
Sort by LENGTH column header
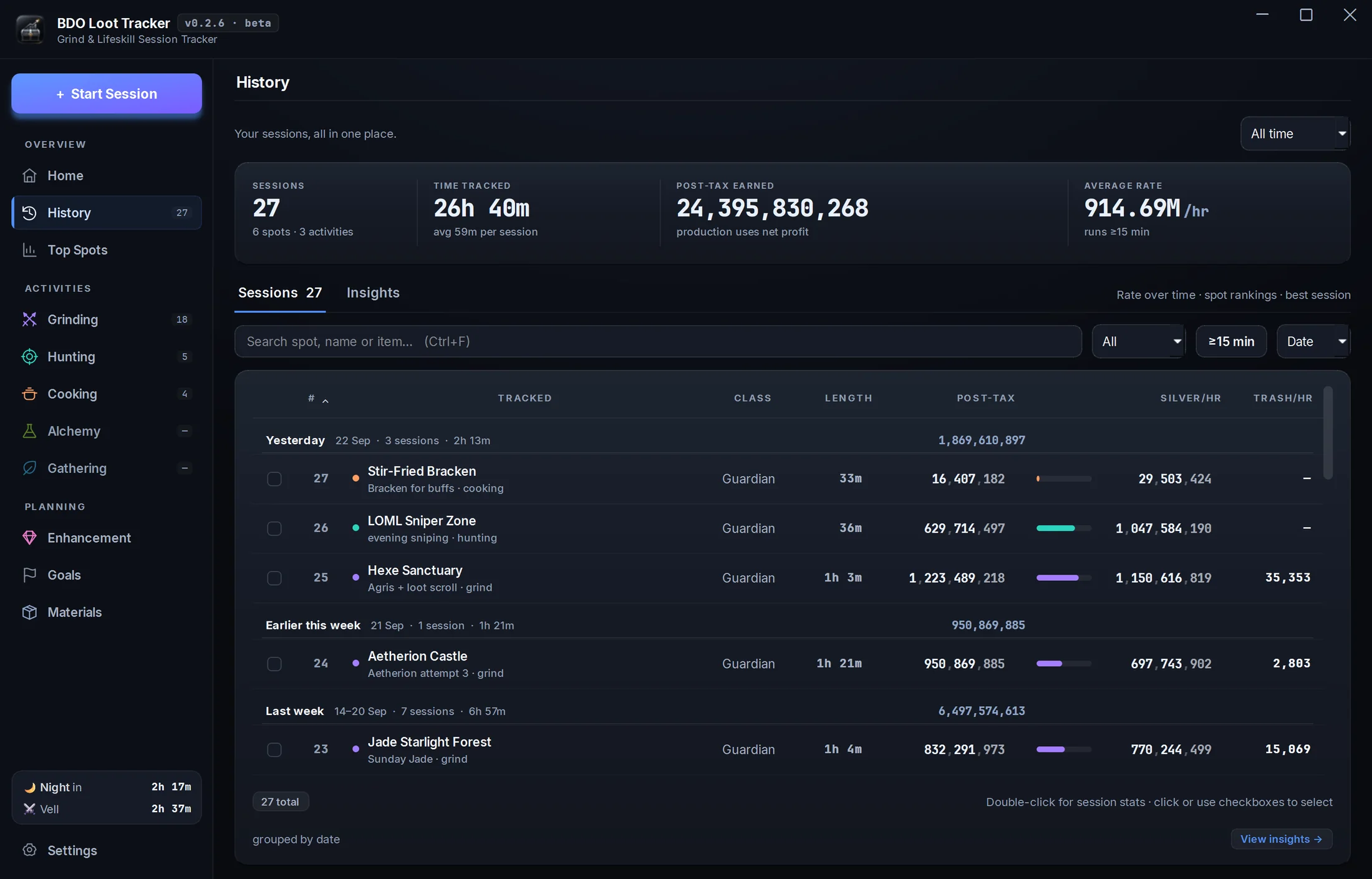[x=849, y=398]
